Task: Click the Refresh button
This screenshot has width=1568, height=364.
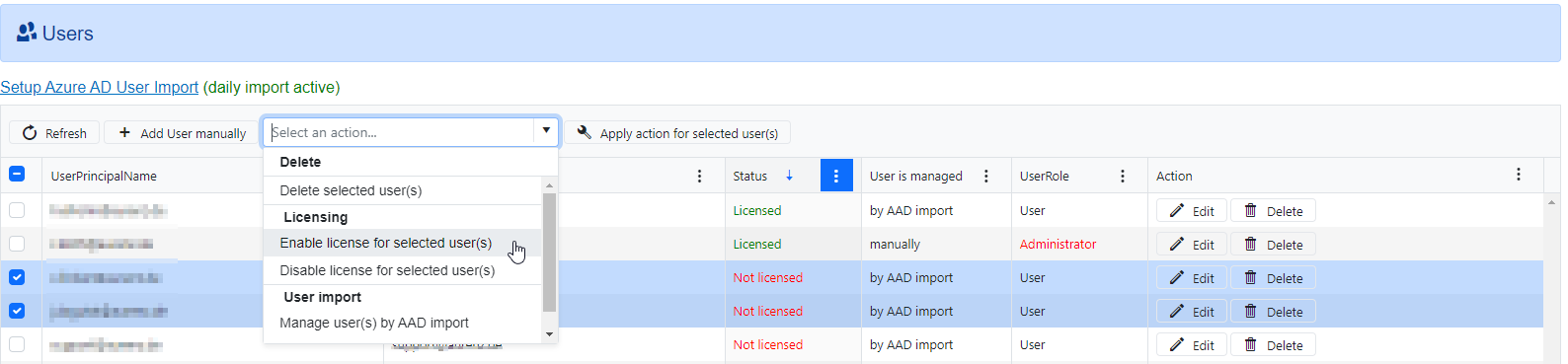Action: point(54,132)
